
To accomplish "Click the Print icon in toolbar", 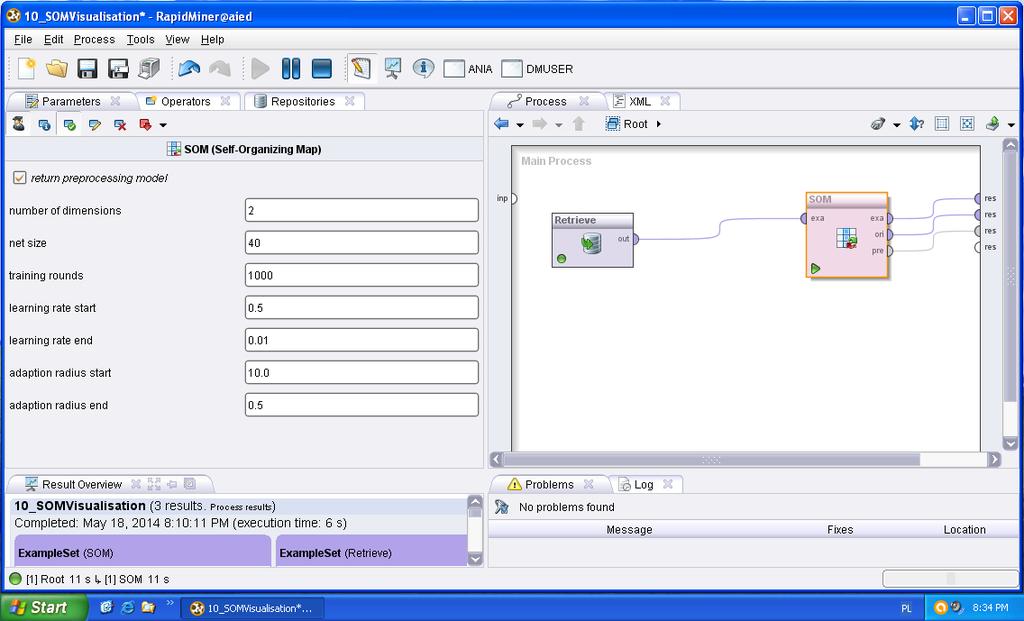I will (150, 69).
